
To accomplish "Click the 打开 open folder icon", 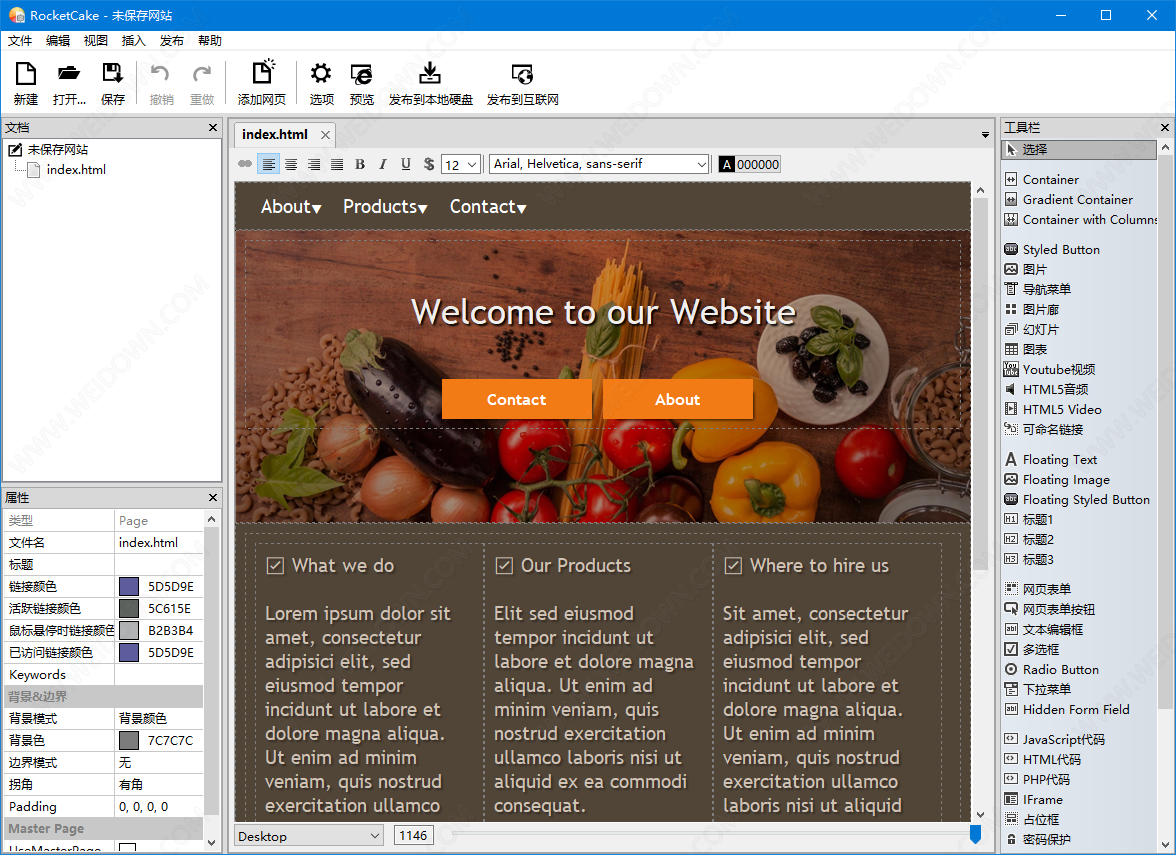I will tap(69, 74).
